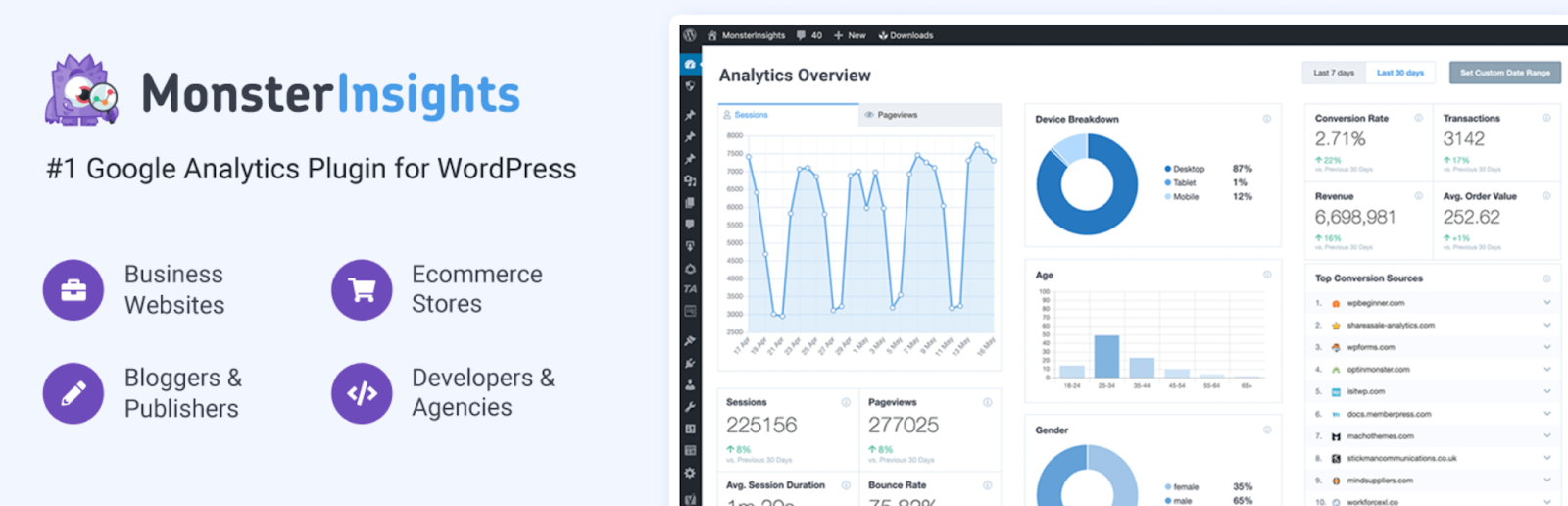
Task: Click the Bloggers & Publishers pencil icon
Action: pos(73,393)
